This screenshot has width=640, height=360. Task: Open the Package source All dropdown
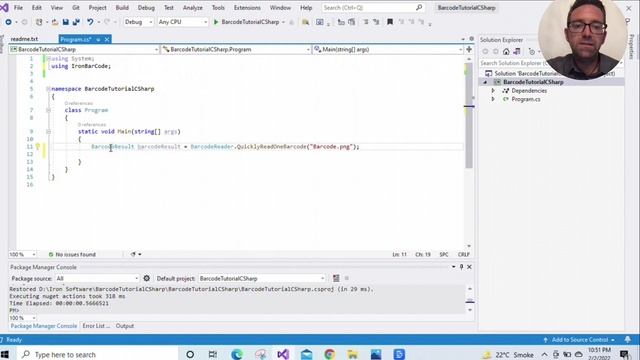click(97, 278)
